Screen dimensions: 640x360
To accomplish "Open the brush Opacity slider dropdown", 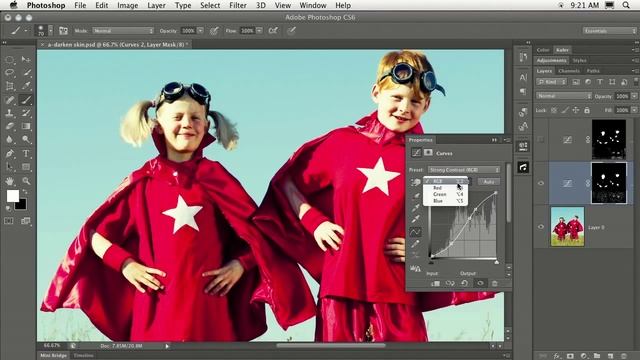I will coord(200,31).
